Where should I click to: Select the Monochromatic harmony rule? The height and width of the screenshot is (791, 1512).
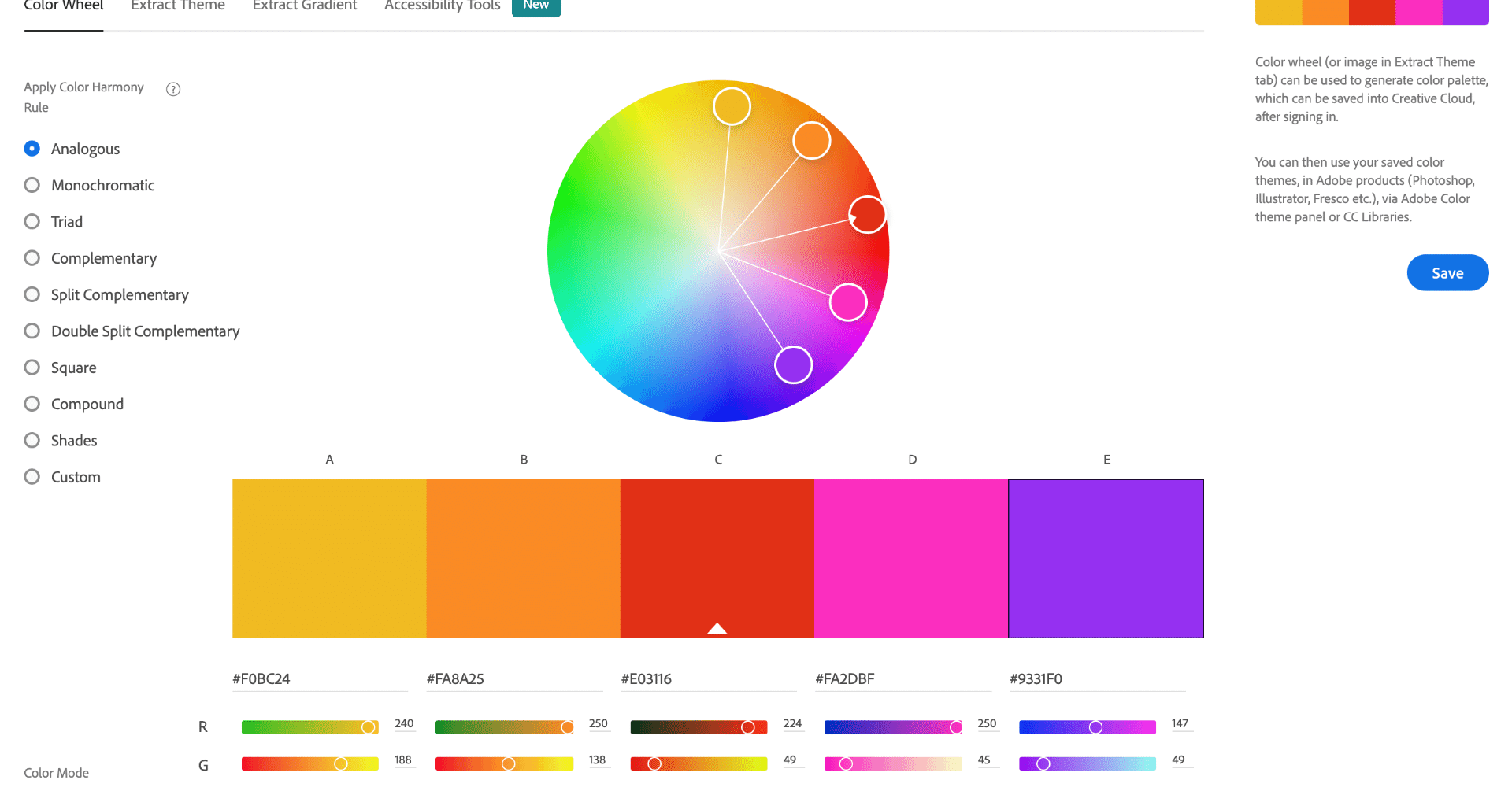32,186
